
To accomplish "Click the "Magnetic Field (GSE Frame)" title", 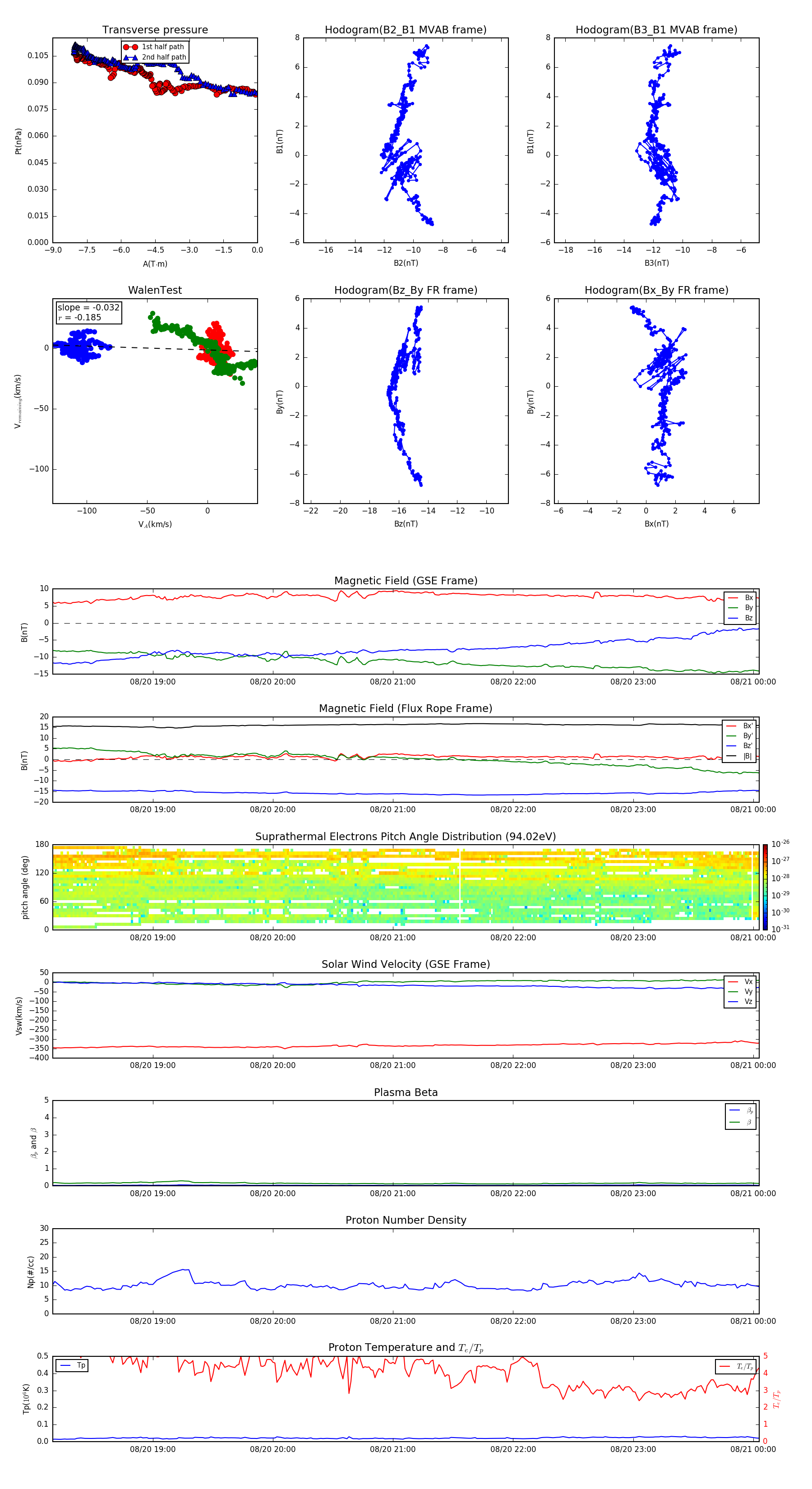I will click(x=406, y=580).
